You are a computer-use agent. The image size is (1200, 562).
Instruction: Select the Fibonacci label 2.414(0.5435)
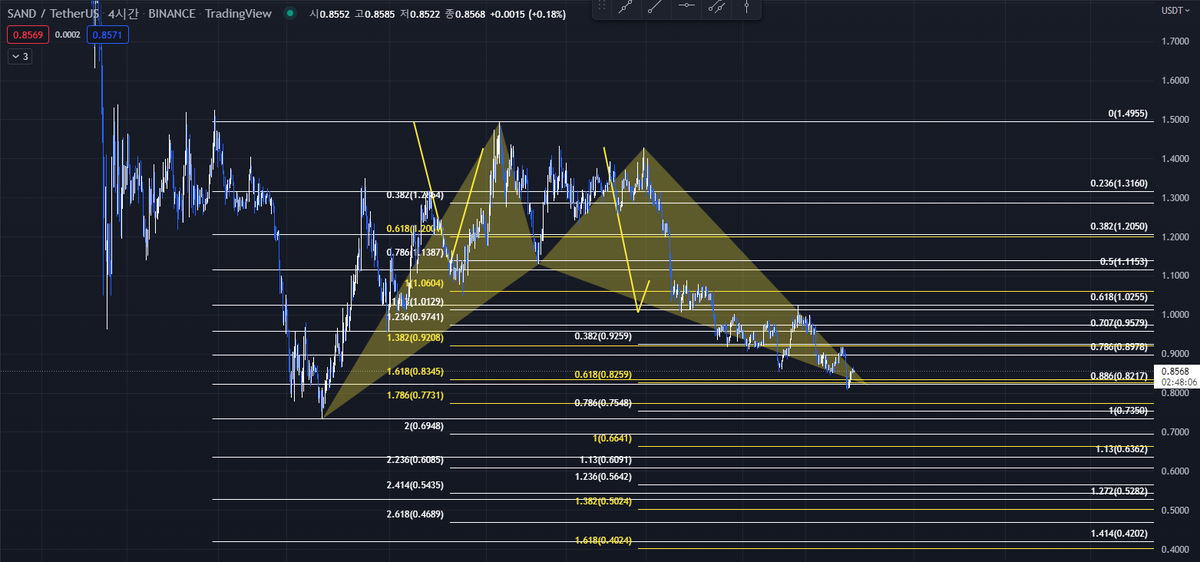pyautogui.click(x=415, y=485)
